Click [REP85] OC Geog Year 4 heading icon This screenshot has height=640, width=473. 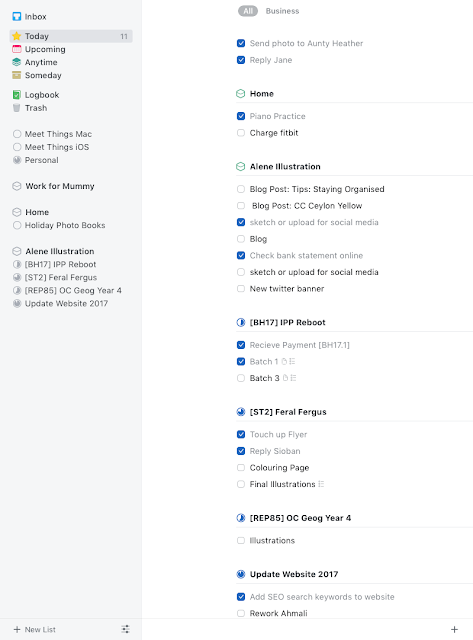[x=241, y=518]
